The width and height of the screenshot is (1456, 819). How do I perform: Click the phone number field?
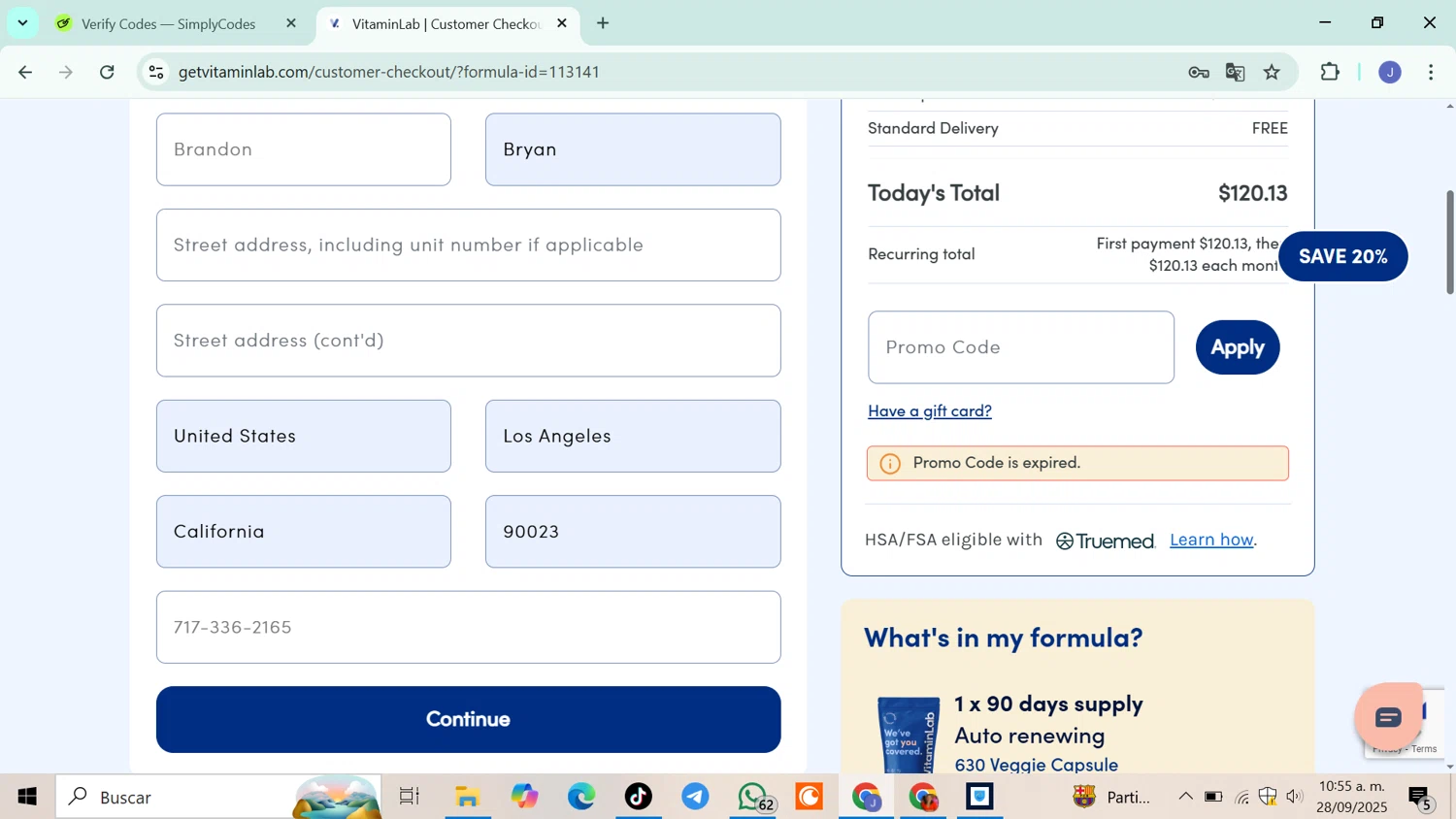pos(469,627)
